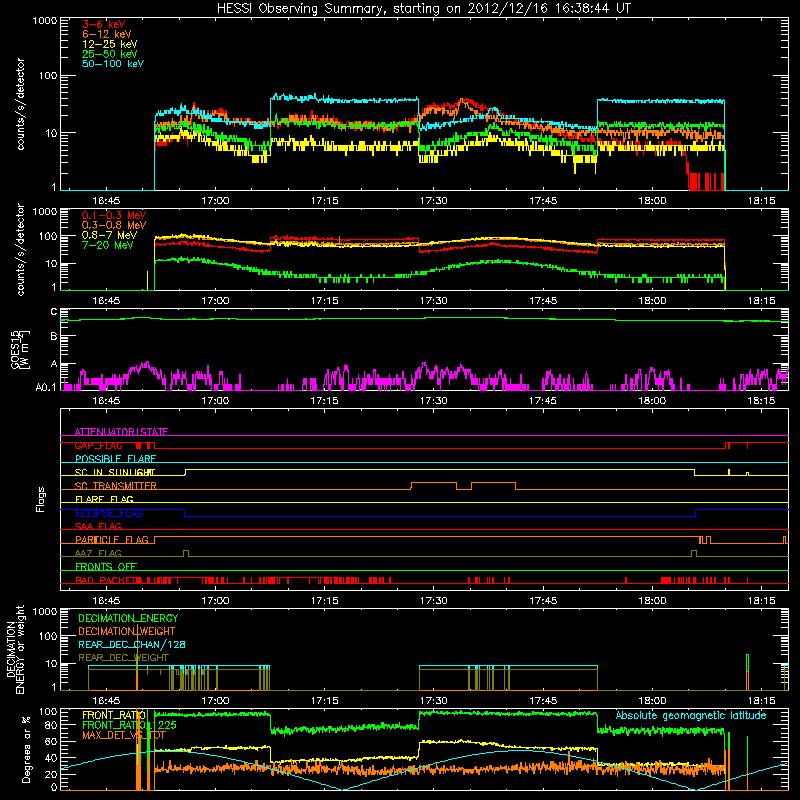Click the POSSIBLE_FLARE flag label

[x=115, y=459]
